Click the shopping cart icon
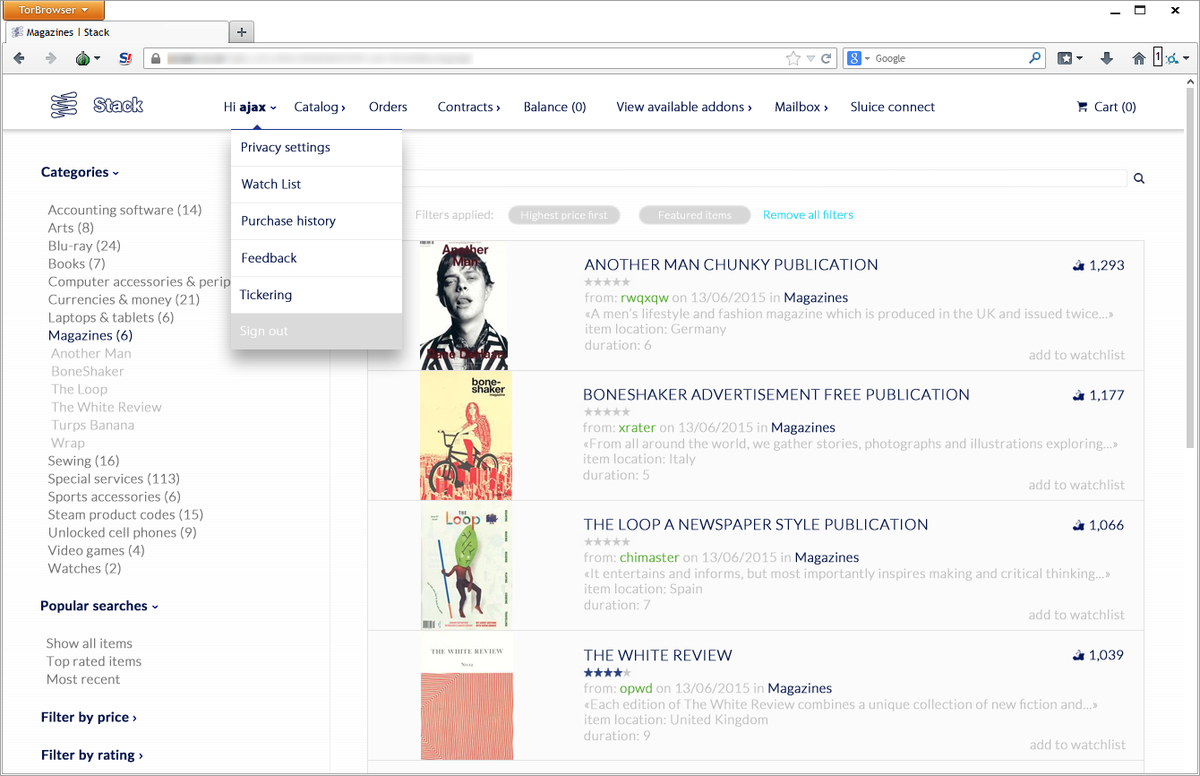The height and width of the screenshot is (776, 1200). click(x=1082, y=106)
